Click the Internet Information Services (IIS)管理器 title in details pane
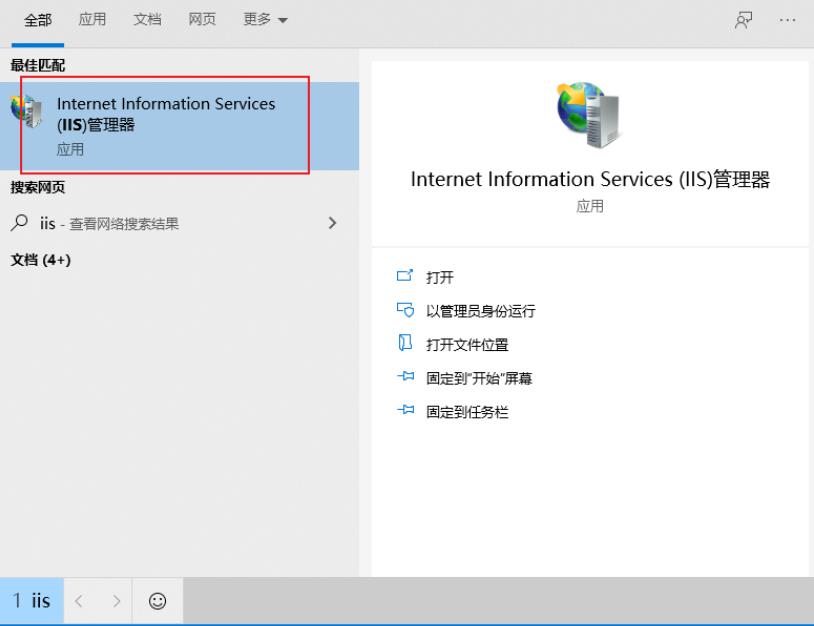 [590, 179]
